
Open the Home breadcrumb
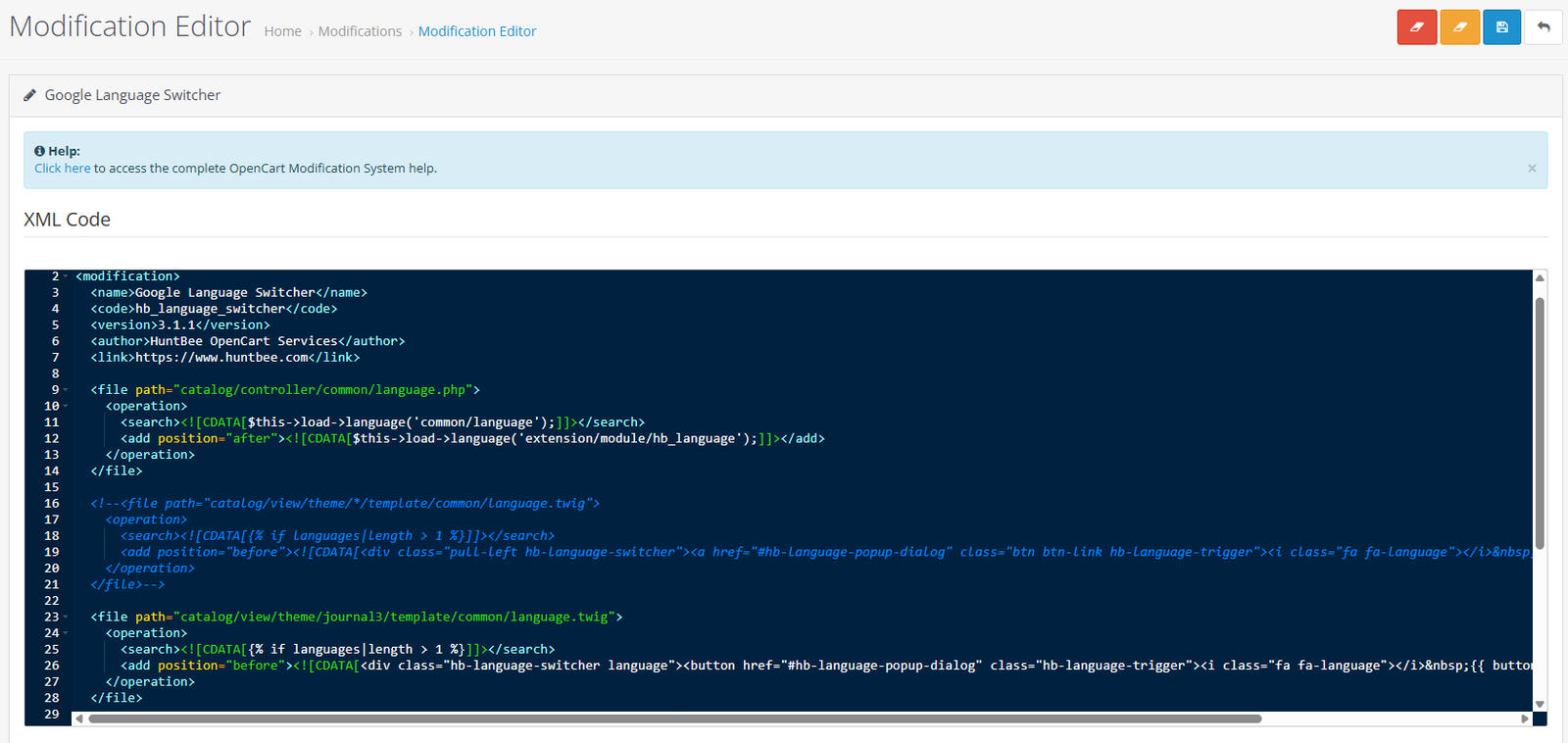coord(282,31)
